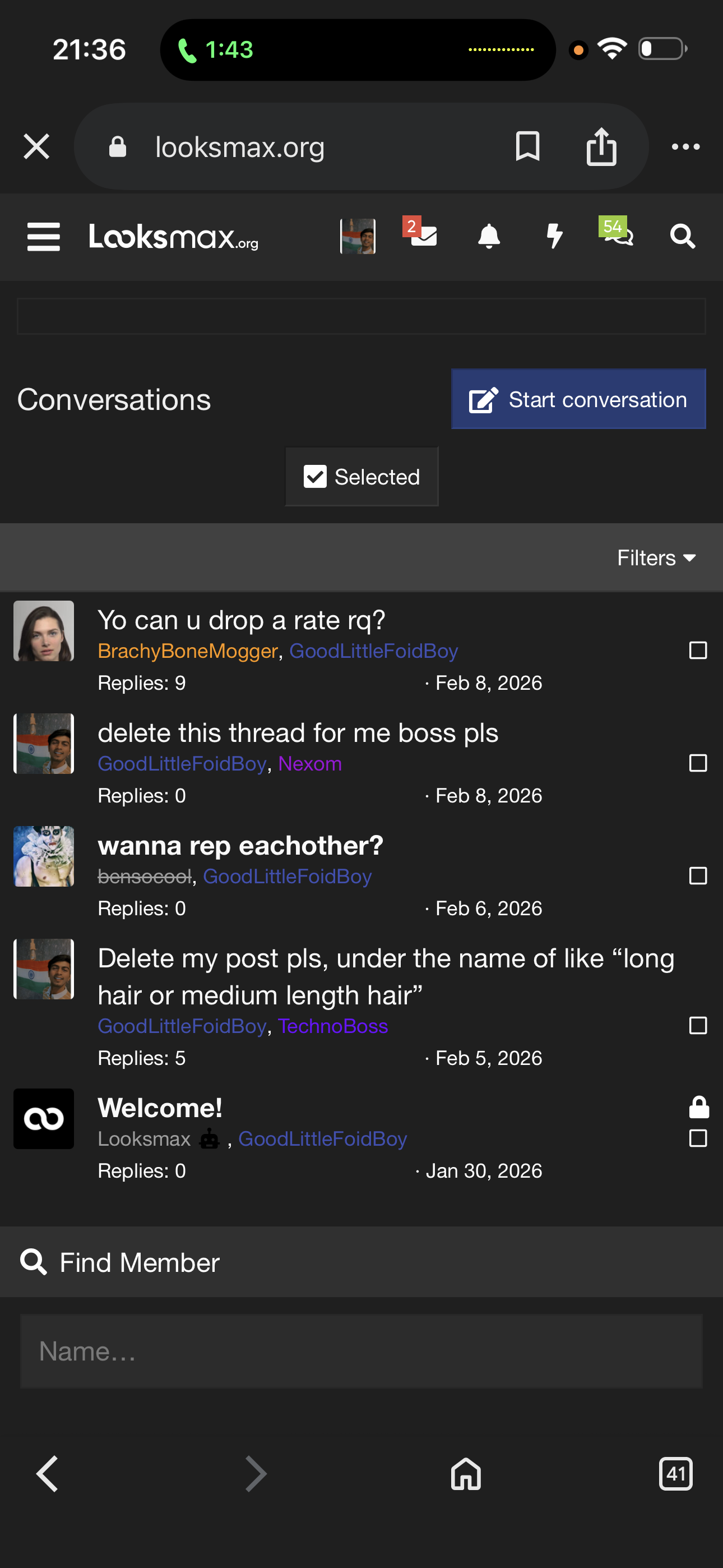Viewport: 723px width, 1568px height.
Task: Open the notification bell alerts
Action: click(489, 236)
